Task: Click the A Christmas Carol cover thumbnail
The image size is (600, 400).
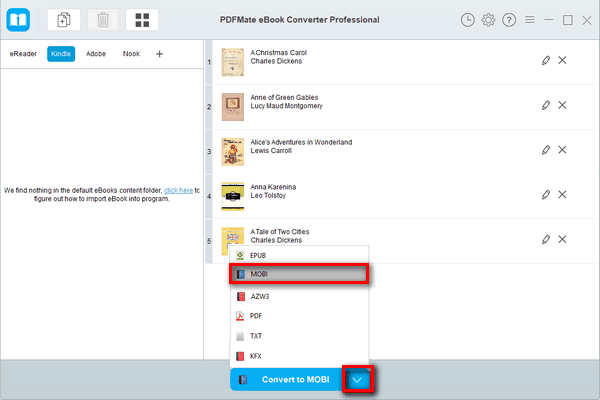Action: click(233, 62)
